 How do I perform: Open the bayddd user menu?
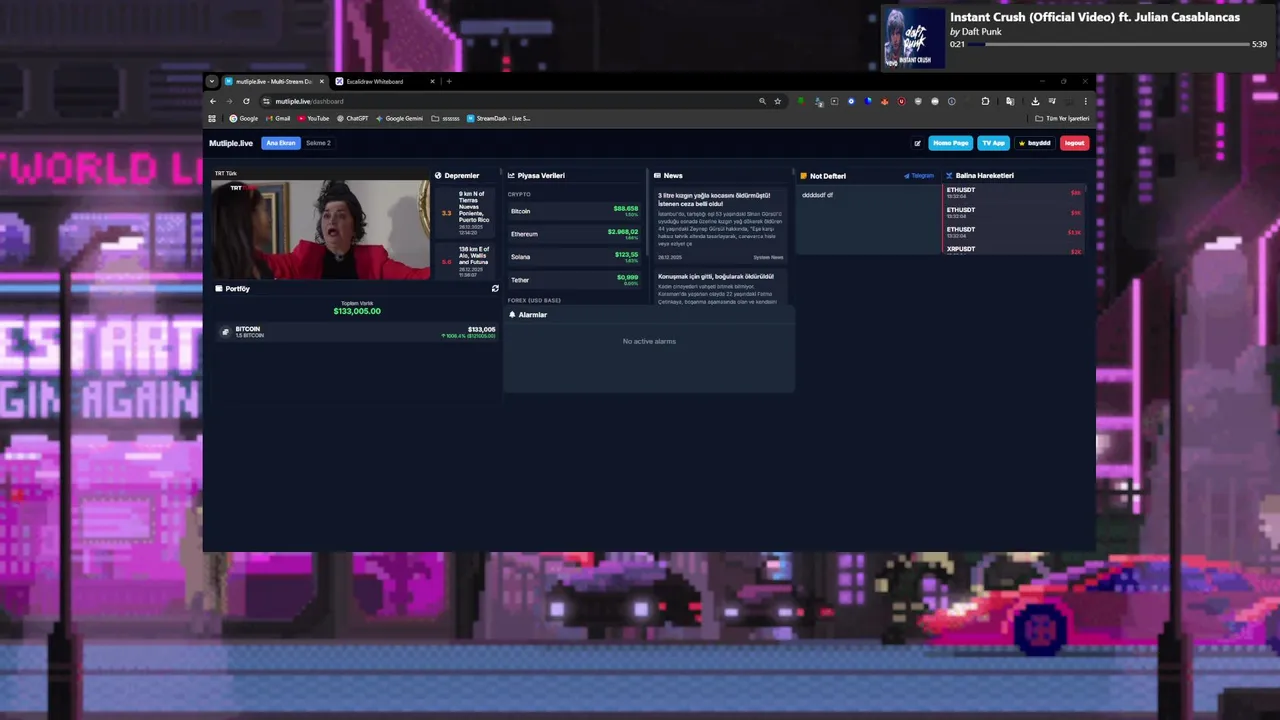pyautogui.click(x=1035, y=143)
